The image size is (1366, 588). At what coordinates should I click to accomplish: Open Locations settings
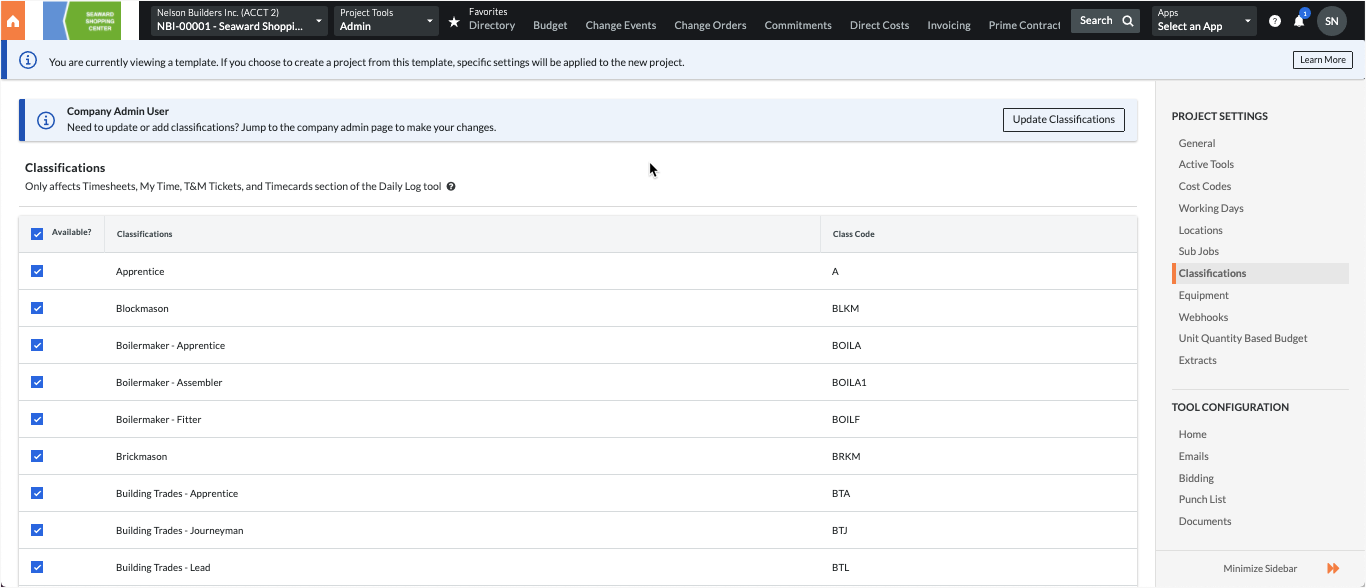(x=1200, y=231)
